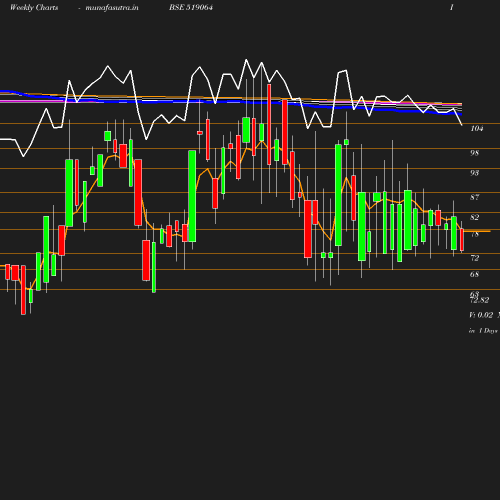Click the '68' price axis label

[x=474, y=274]
